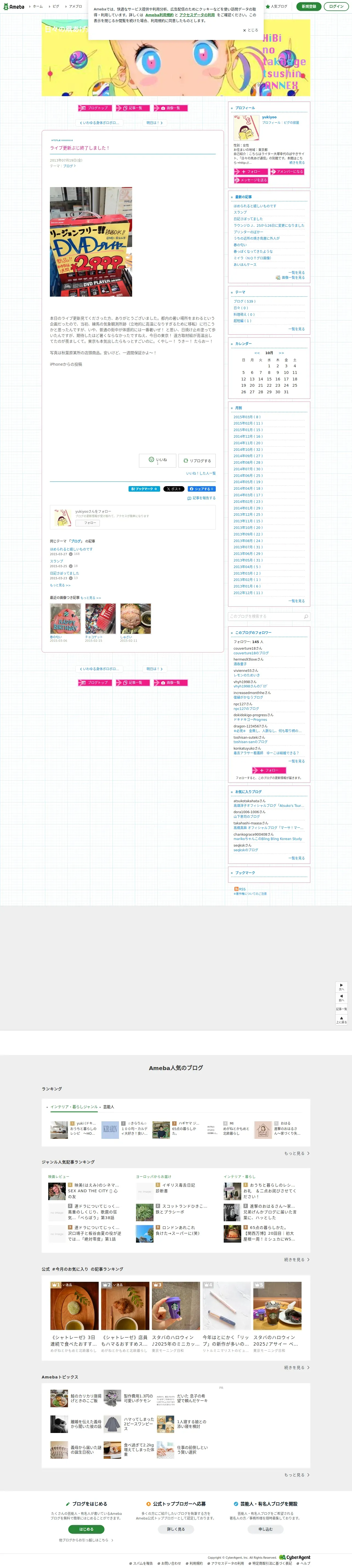The image size is (352, 1568).
Task: Click the X ポスト share button
Action: tap(174, 489)
